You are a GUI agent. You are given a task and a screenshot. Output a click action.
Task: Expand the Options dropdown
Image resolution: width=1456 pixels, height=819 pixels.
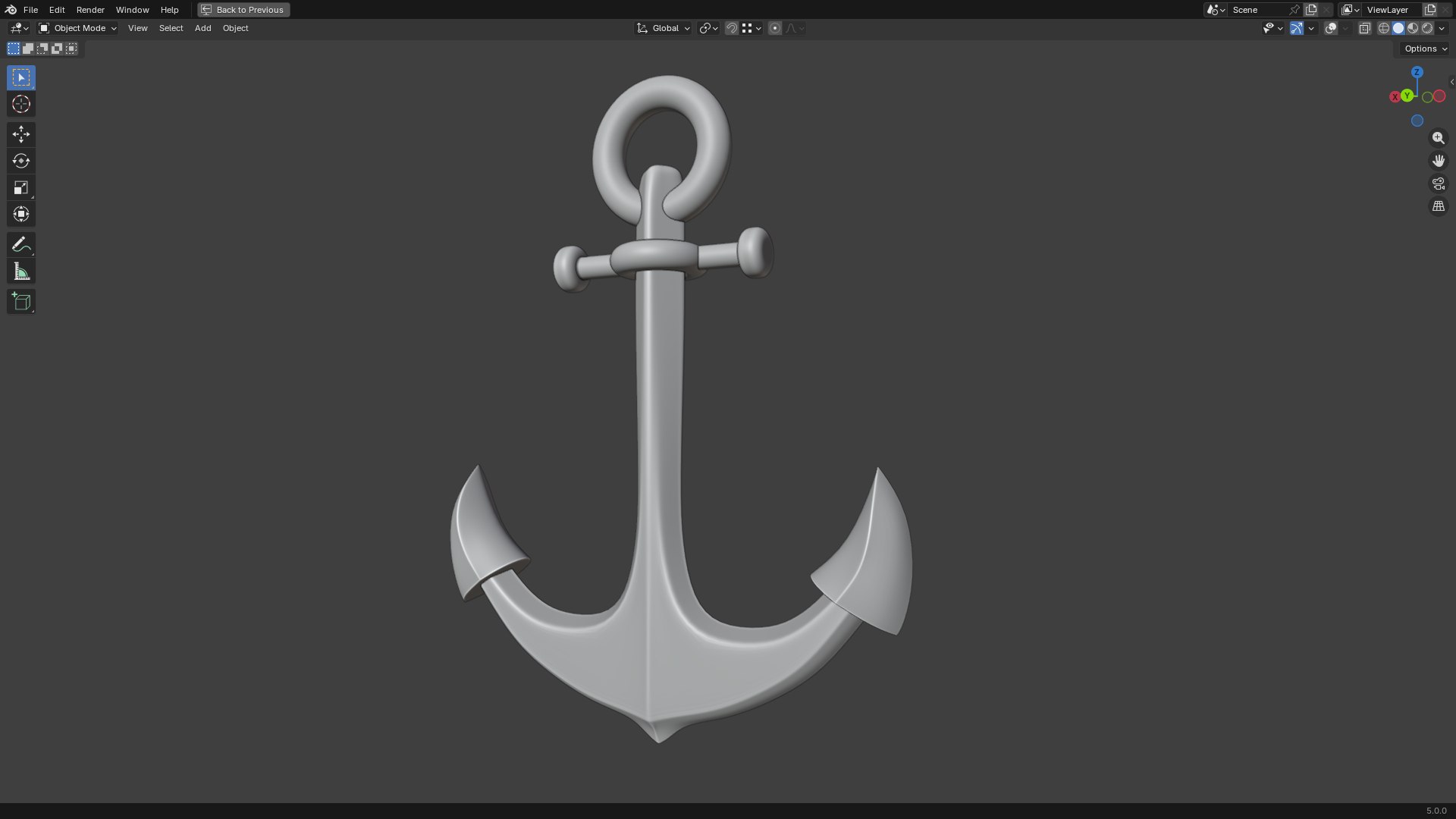(1426, 49)
